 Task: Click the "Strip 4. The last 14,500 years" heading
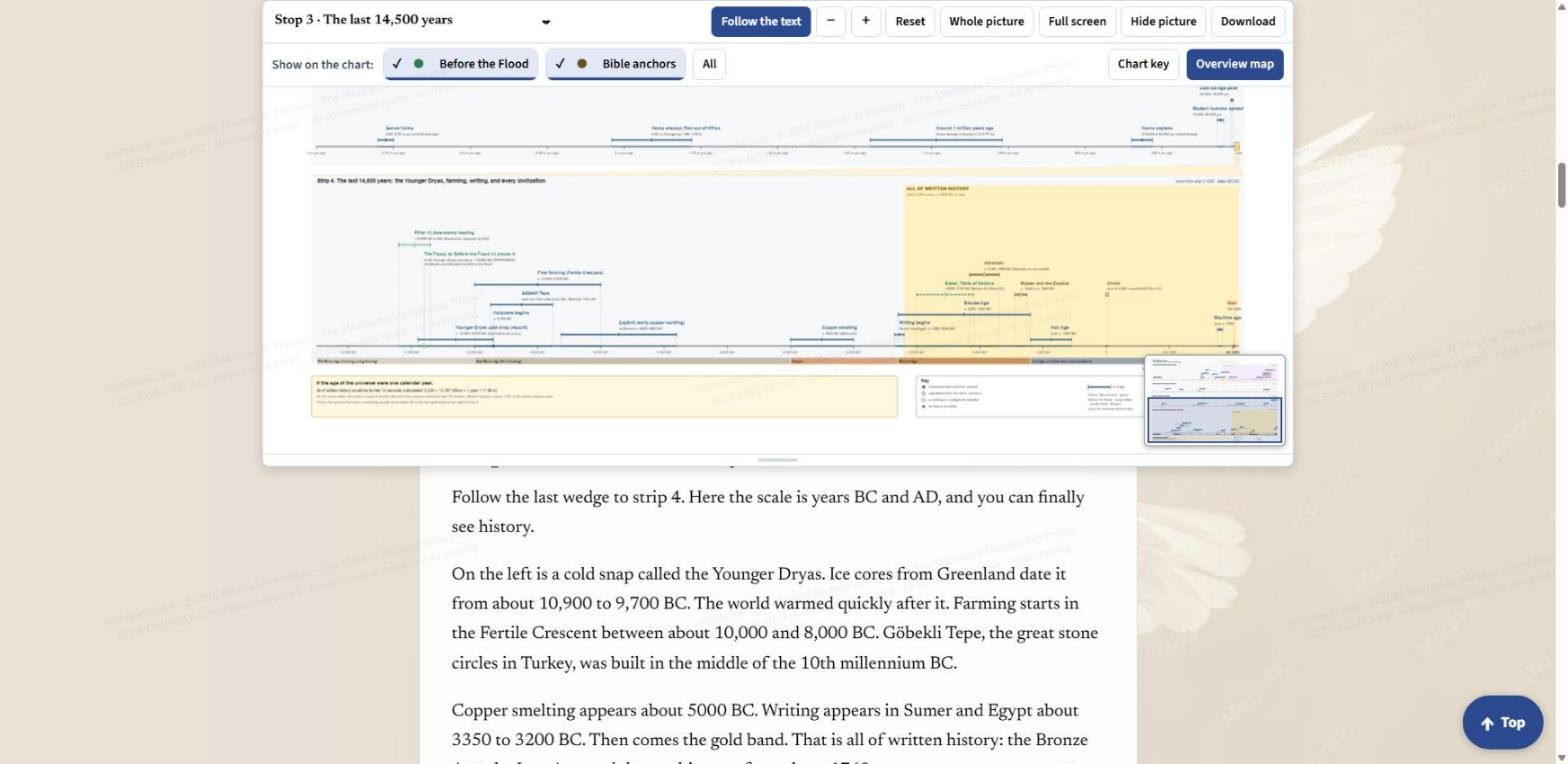tap(431, 181)
